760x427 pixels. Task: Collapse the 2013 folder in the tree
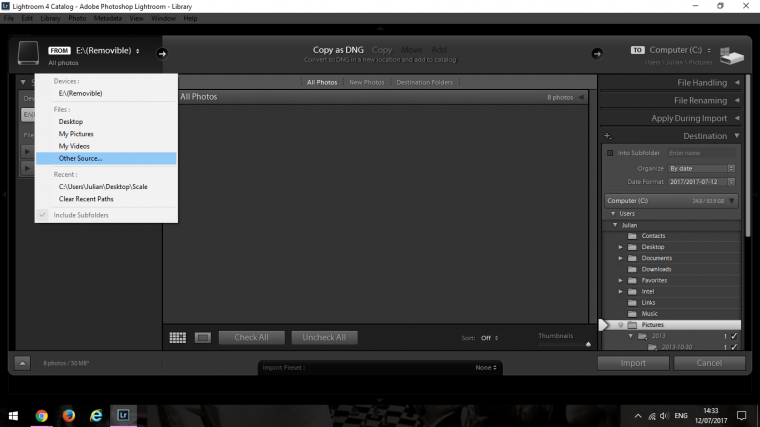[x=631, y=336]
